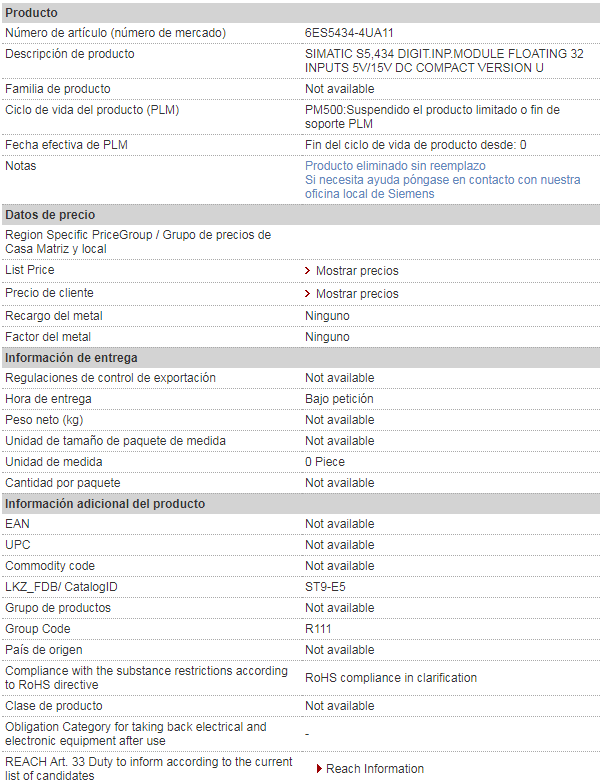600x784 pixels.
Task: Follow the Siemens local office contact link
Action: tap(442, 186)
